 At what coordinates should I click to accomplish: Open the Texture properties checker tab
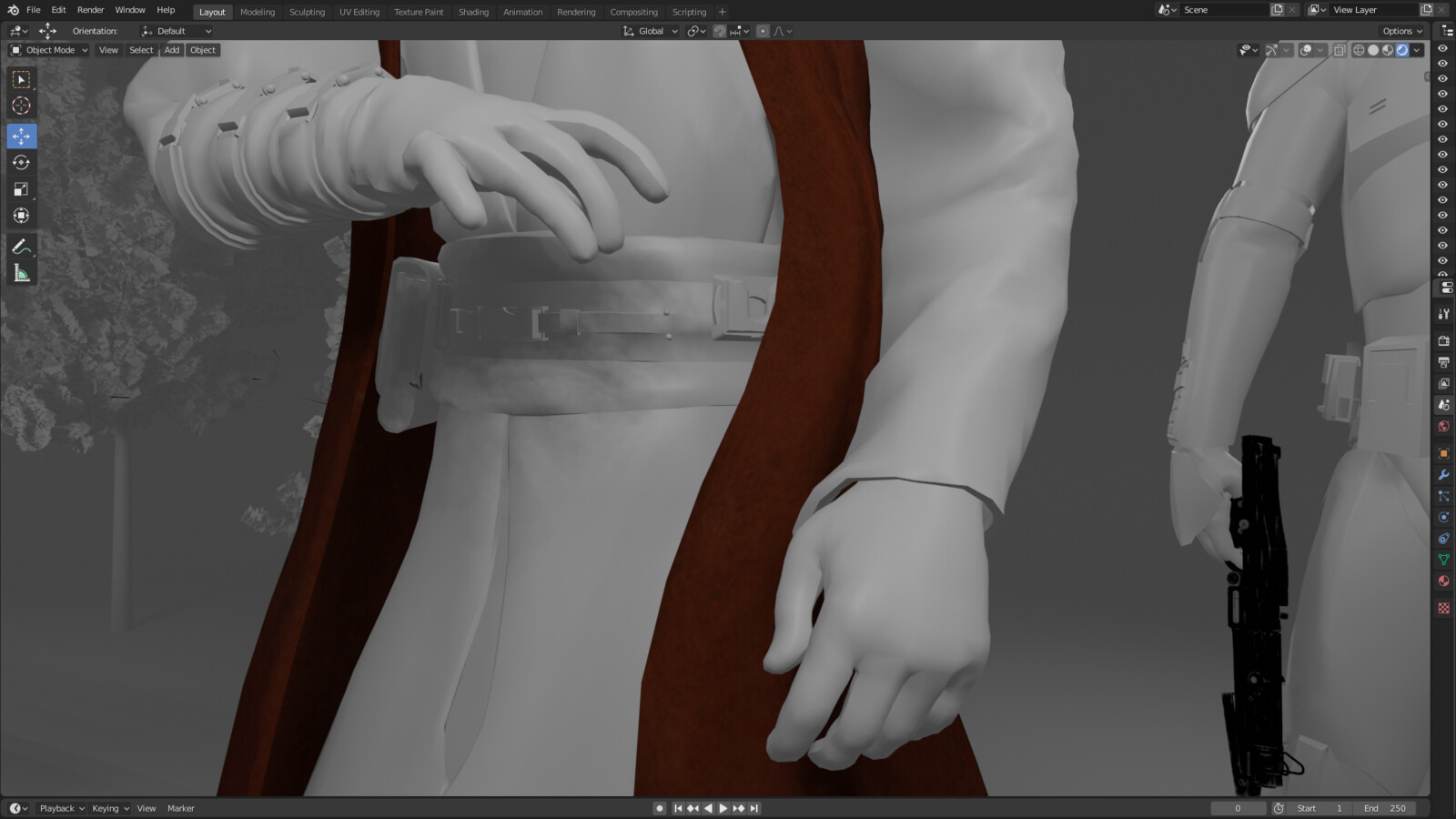click(1444, 608)
